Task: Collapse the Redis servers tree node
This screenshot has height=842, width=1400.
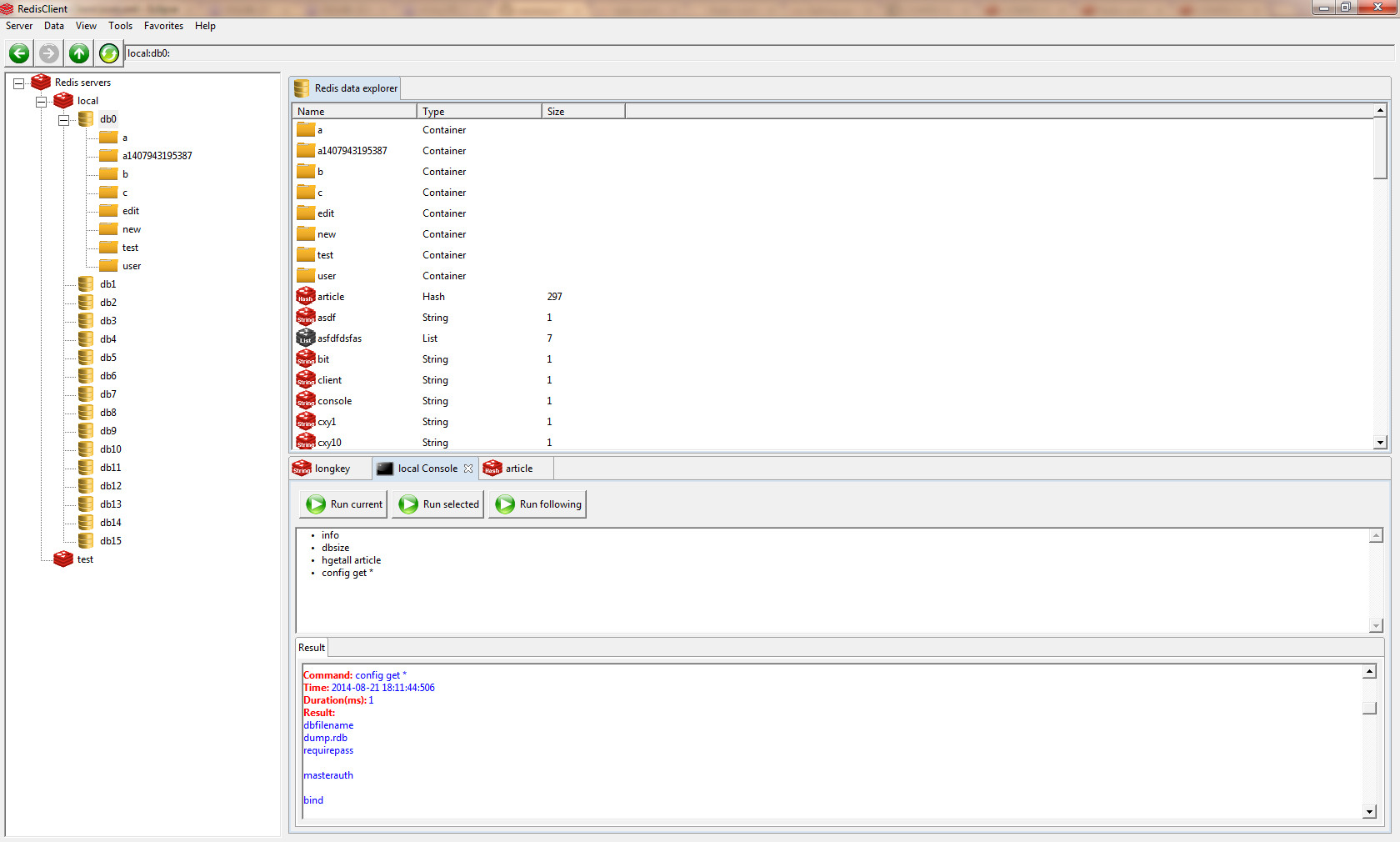Action: (x=18, y=83)
